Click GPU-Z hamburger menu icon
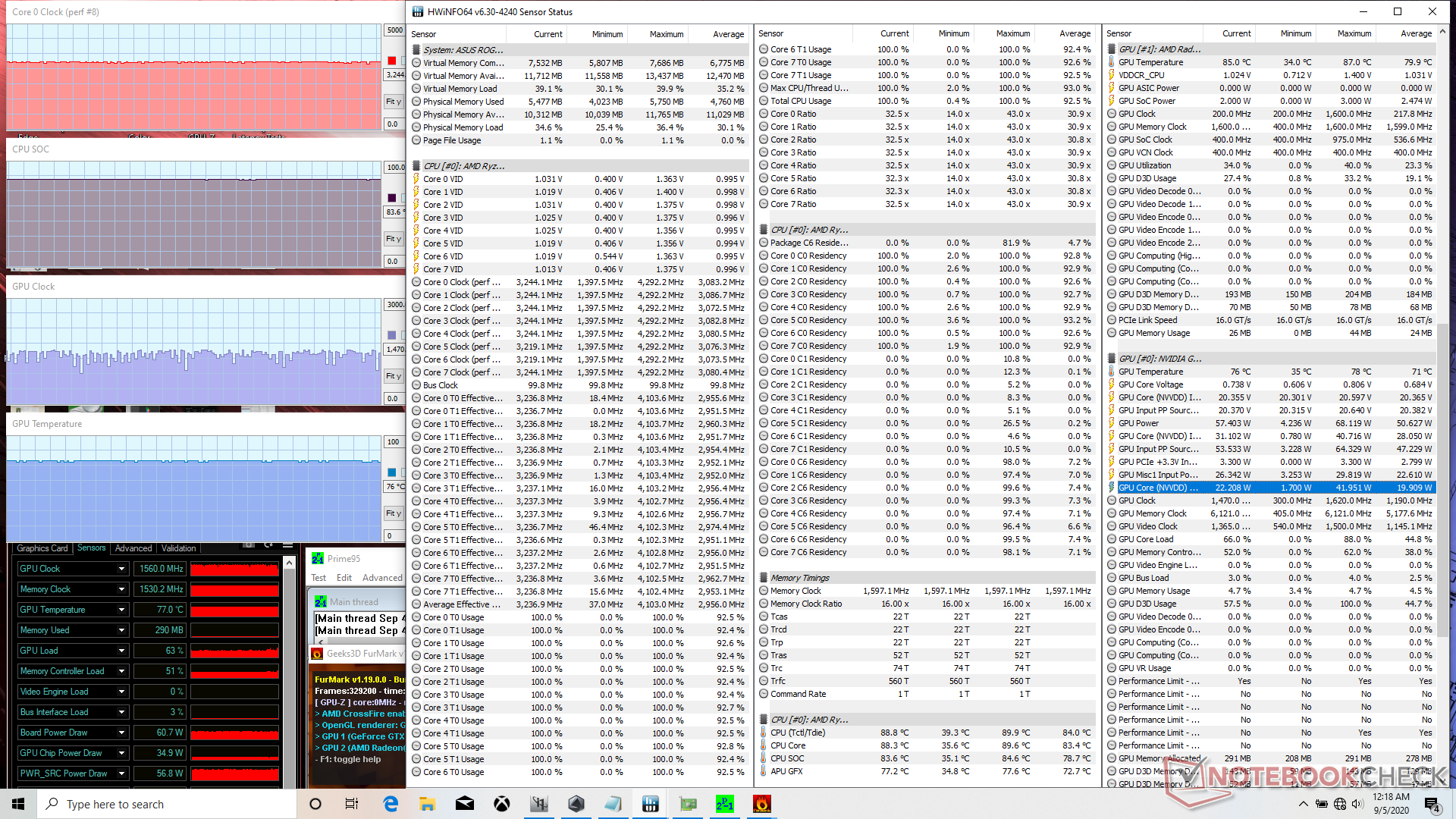 point(287,545)
